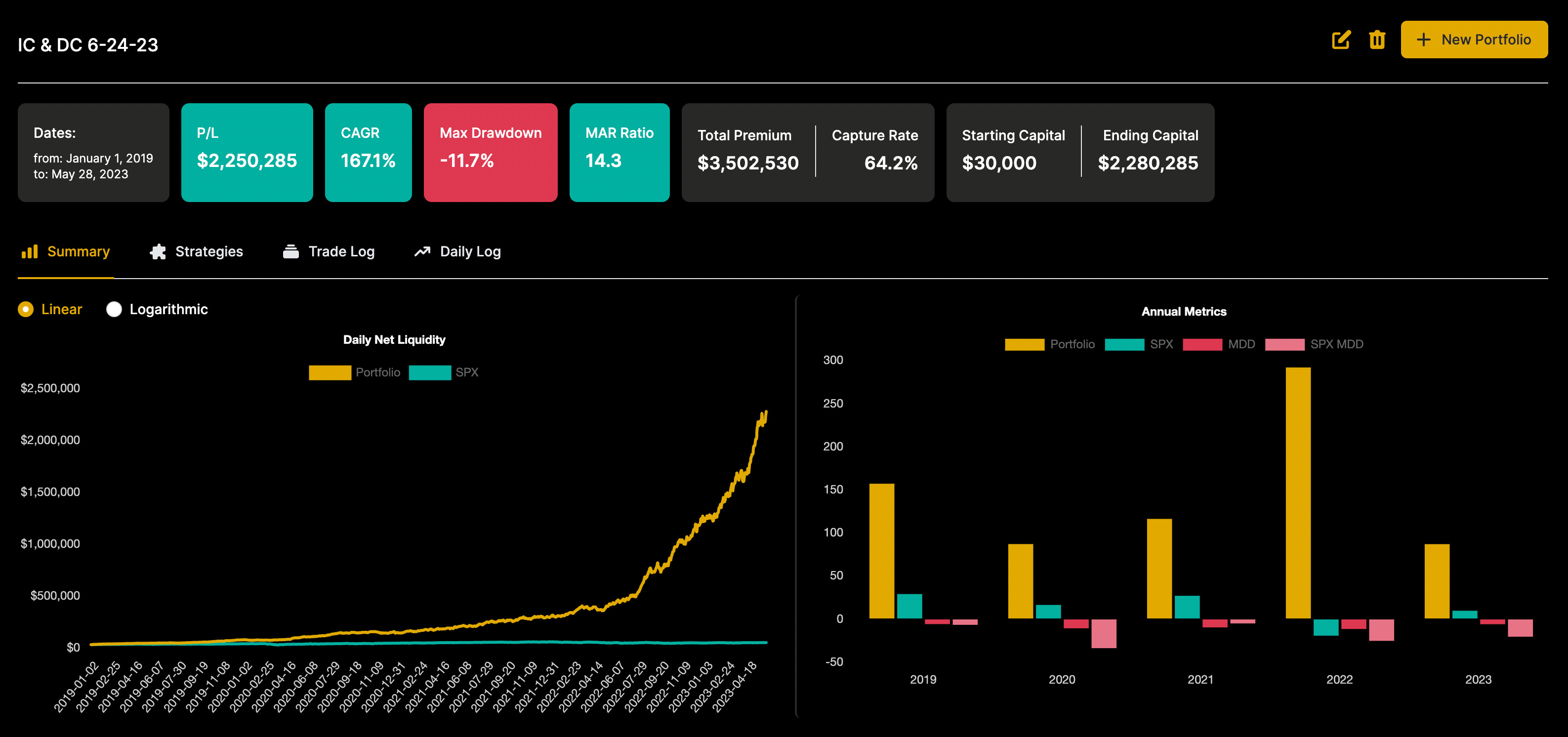Switch to Logarithmic scale
This screenshot has height=737, width=1568.
pyautogui.click(x=114, y=309)
